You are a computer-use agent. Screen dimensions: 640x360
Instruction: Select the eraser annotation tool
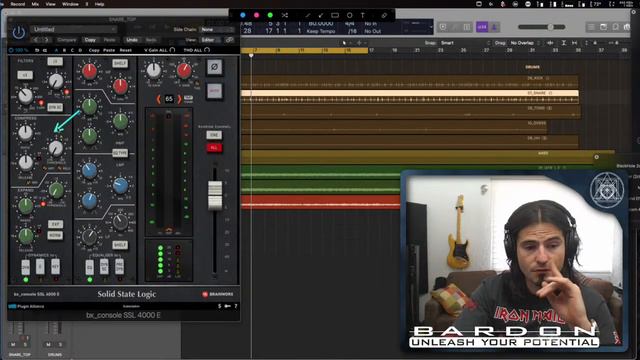coord(384,15)
